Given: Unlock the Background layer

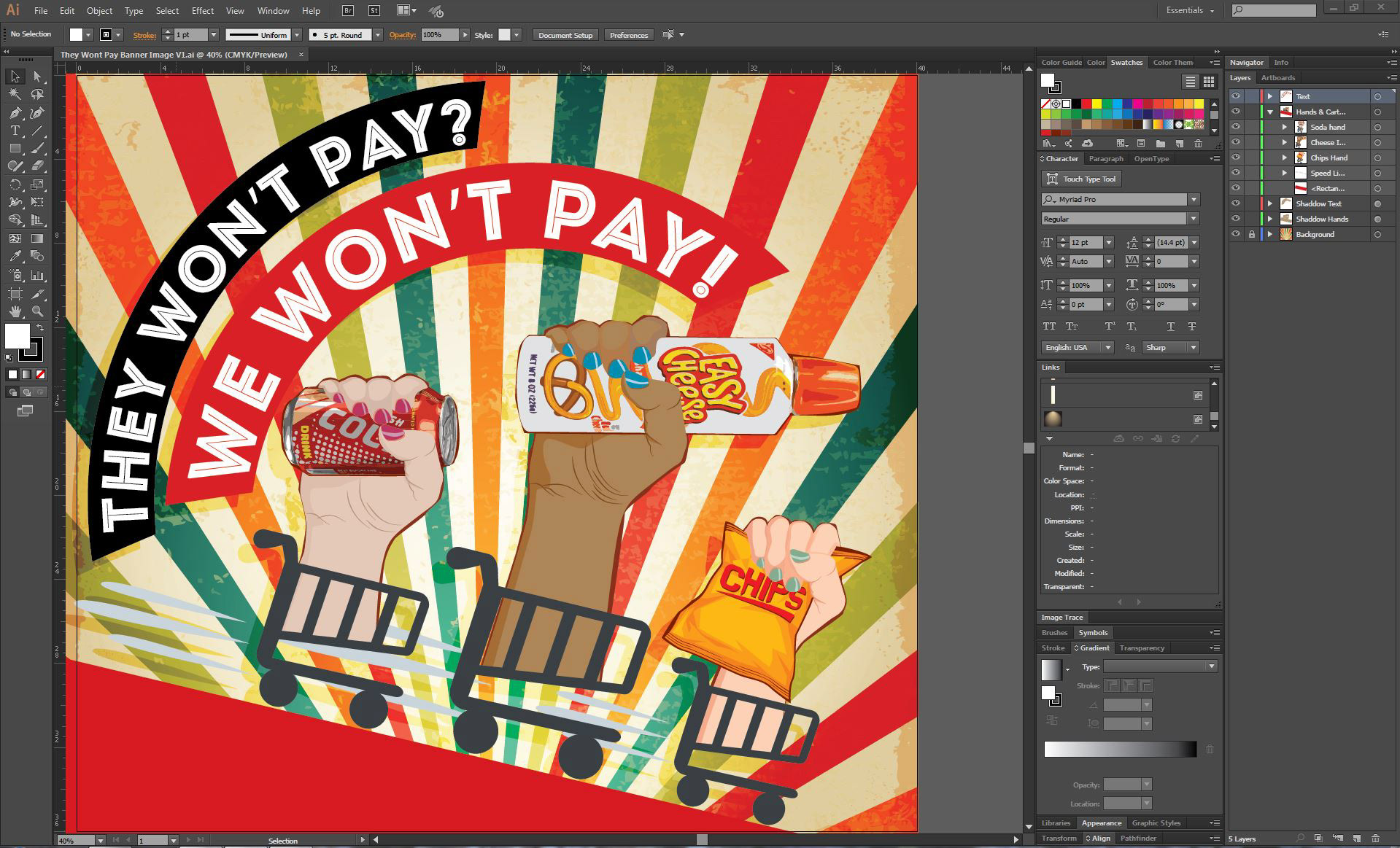Looking at the screenshot, I should pyautogui.click(x=1252, y=234).
